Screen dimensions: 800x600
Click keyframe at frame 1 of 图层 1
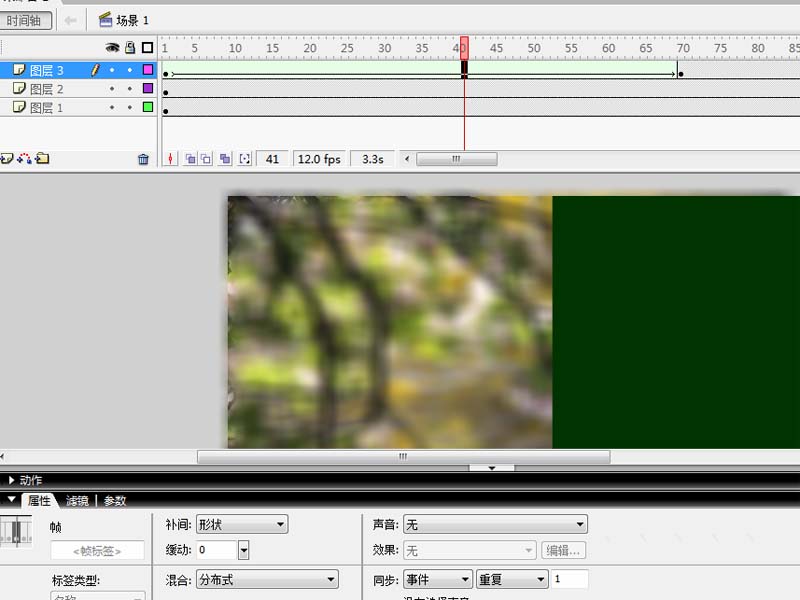tap(166, 111)
